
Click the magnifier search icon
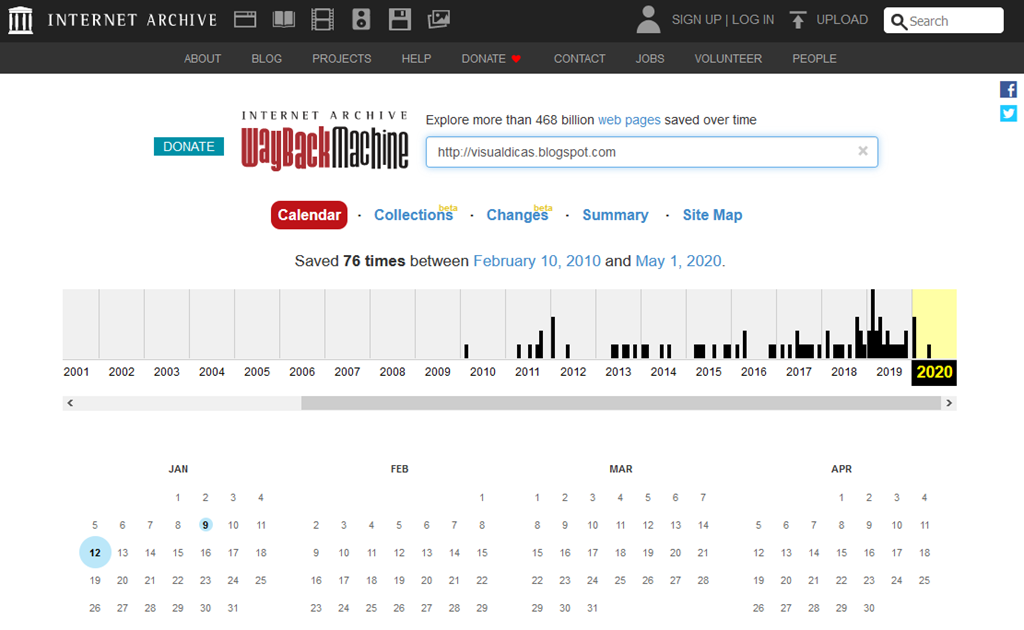(899, 22)
